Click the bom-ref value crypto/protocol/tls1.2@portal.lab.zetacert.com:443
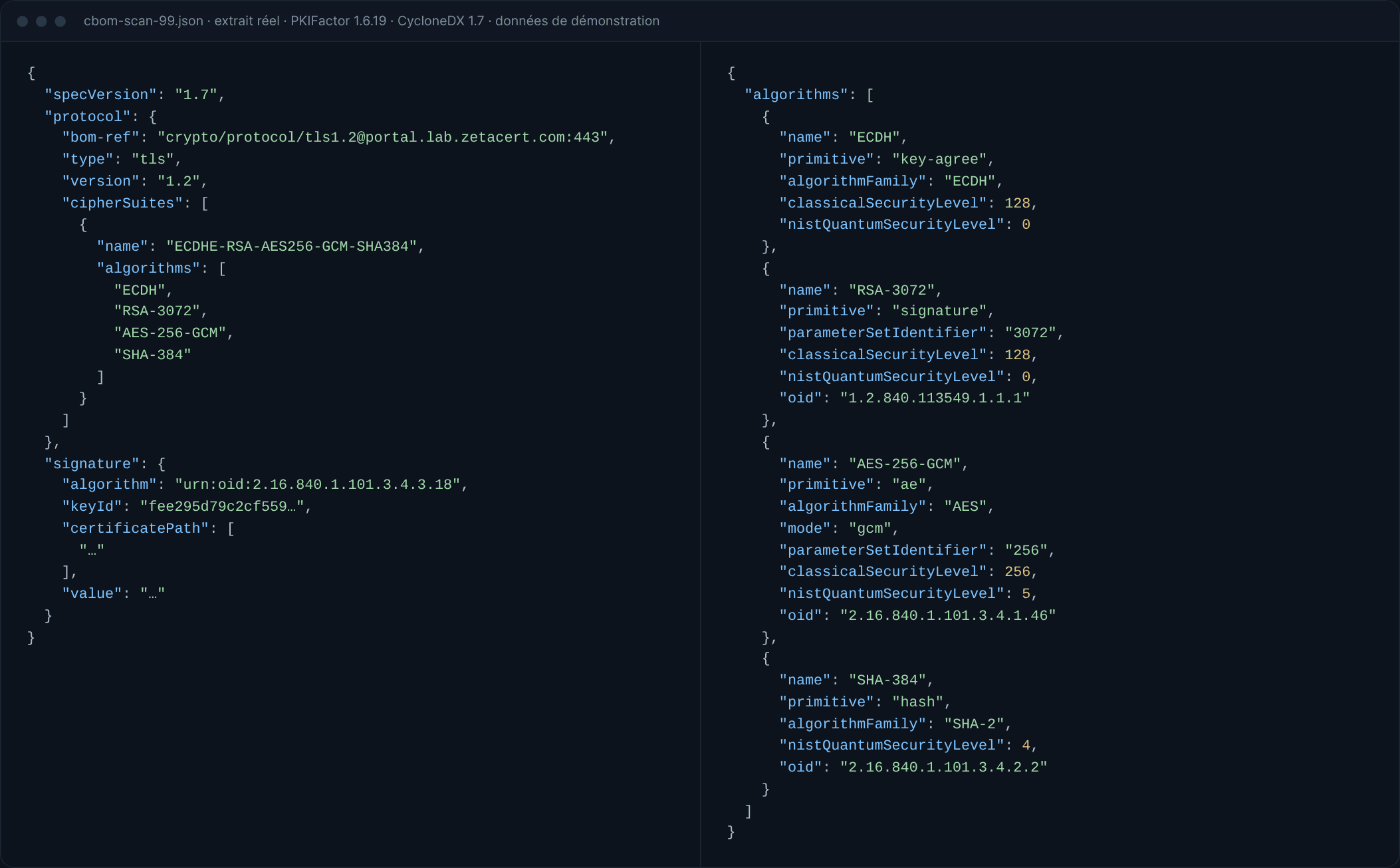This screenshot has height=868, width=1400. point(382,137)
